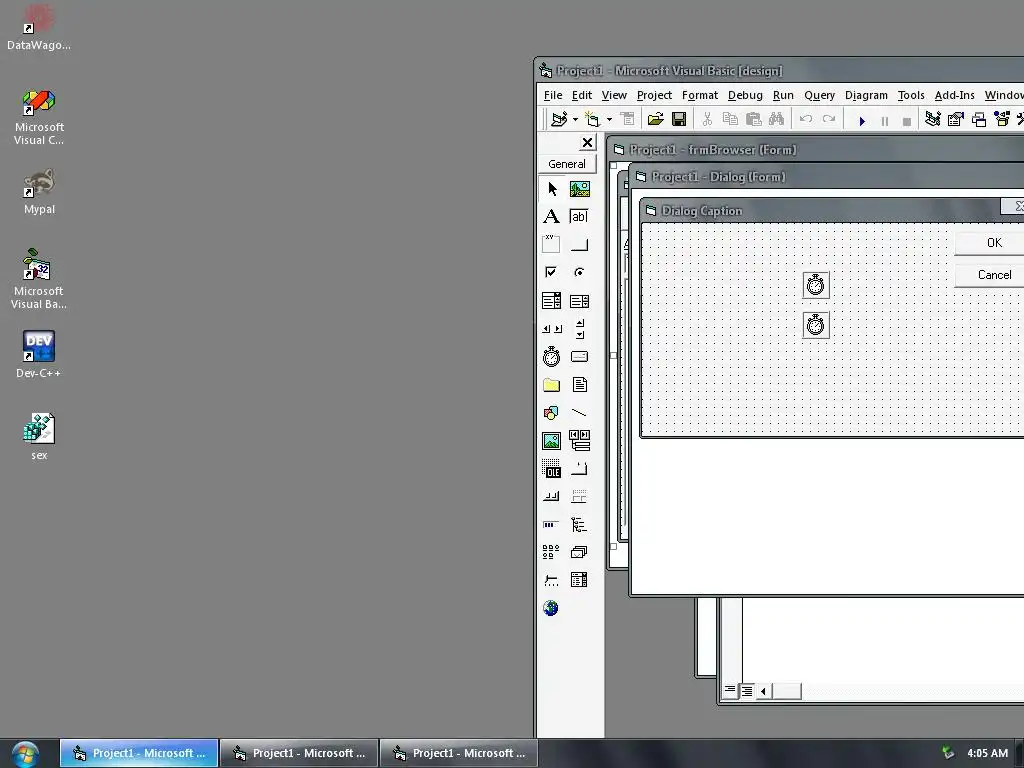
Task: Open the Format menu
Action: point(699,95)
